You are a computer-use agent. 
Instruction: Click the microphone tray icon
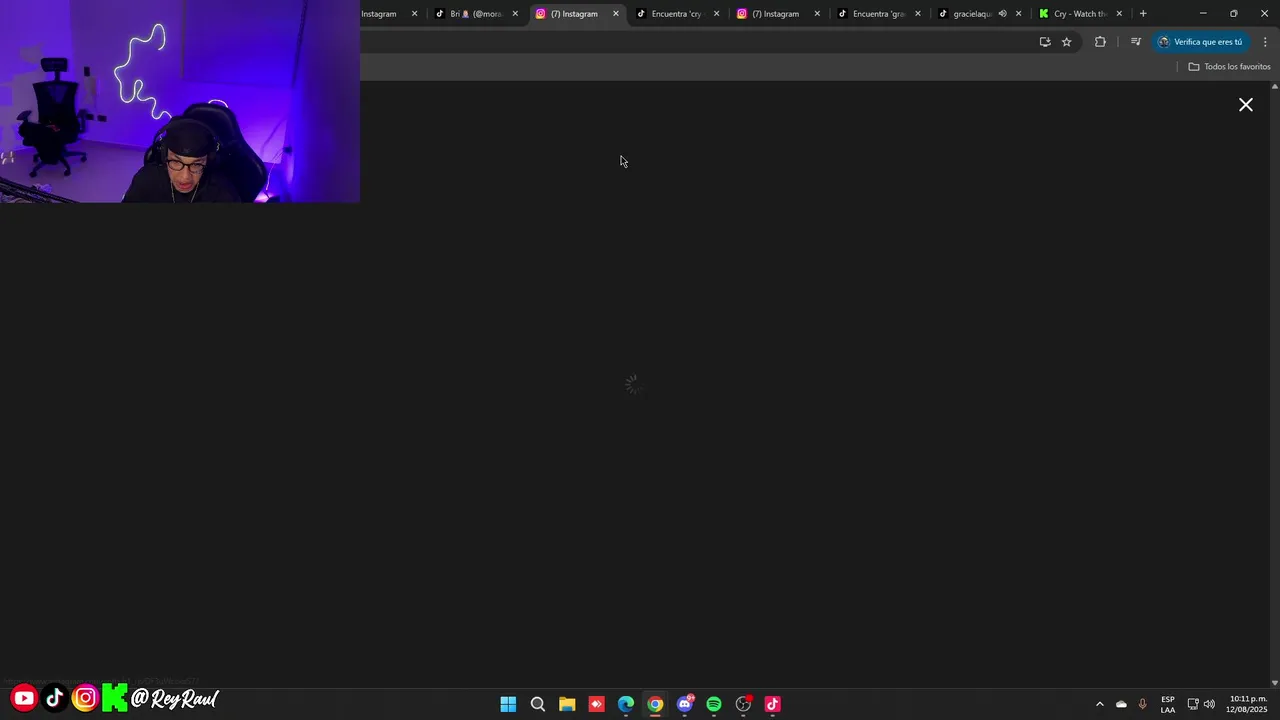(1143, 704)
